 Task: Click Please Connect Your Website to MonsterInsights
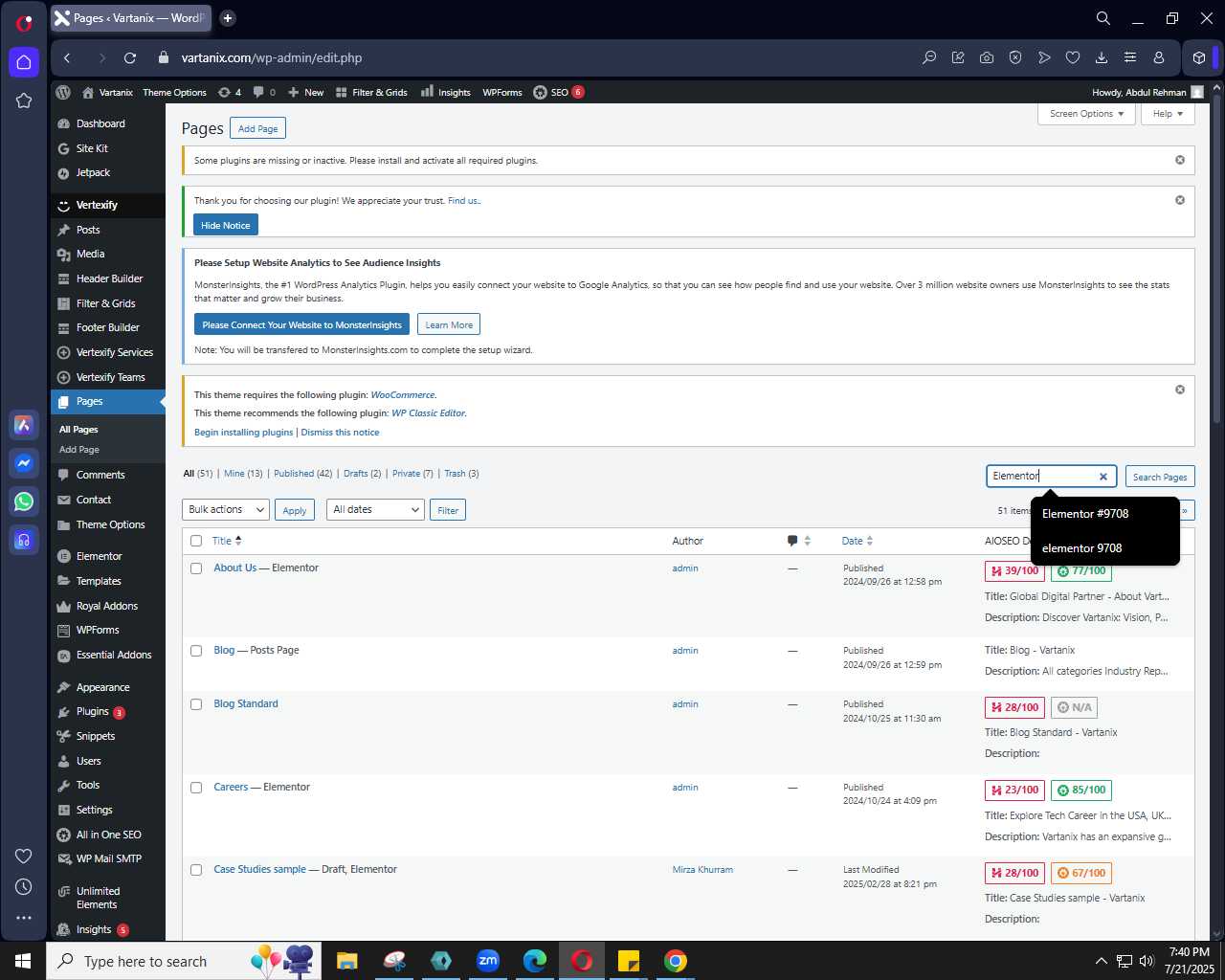click(x=301, y=324)
